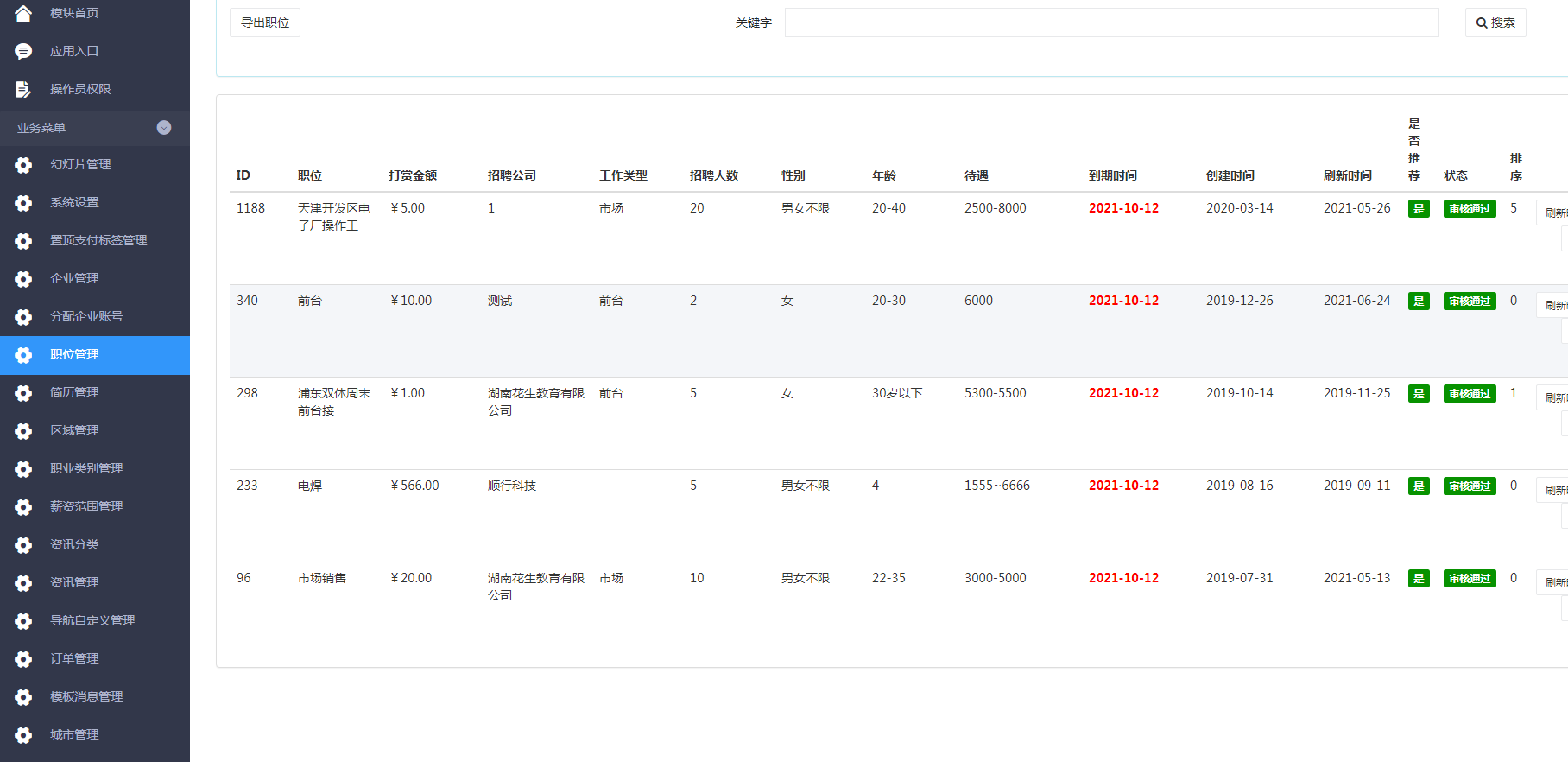The width and height of the screenshot is (1568, 762).
Task: Open 职位管理 in the sidebar
Action: (x=74, y=355)
